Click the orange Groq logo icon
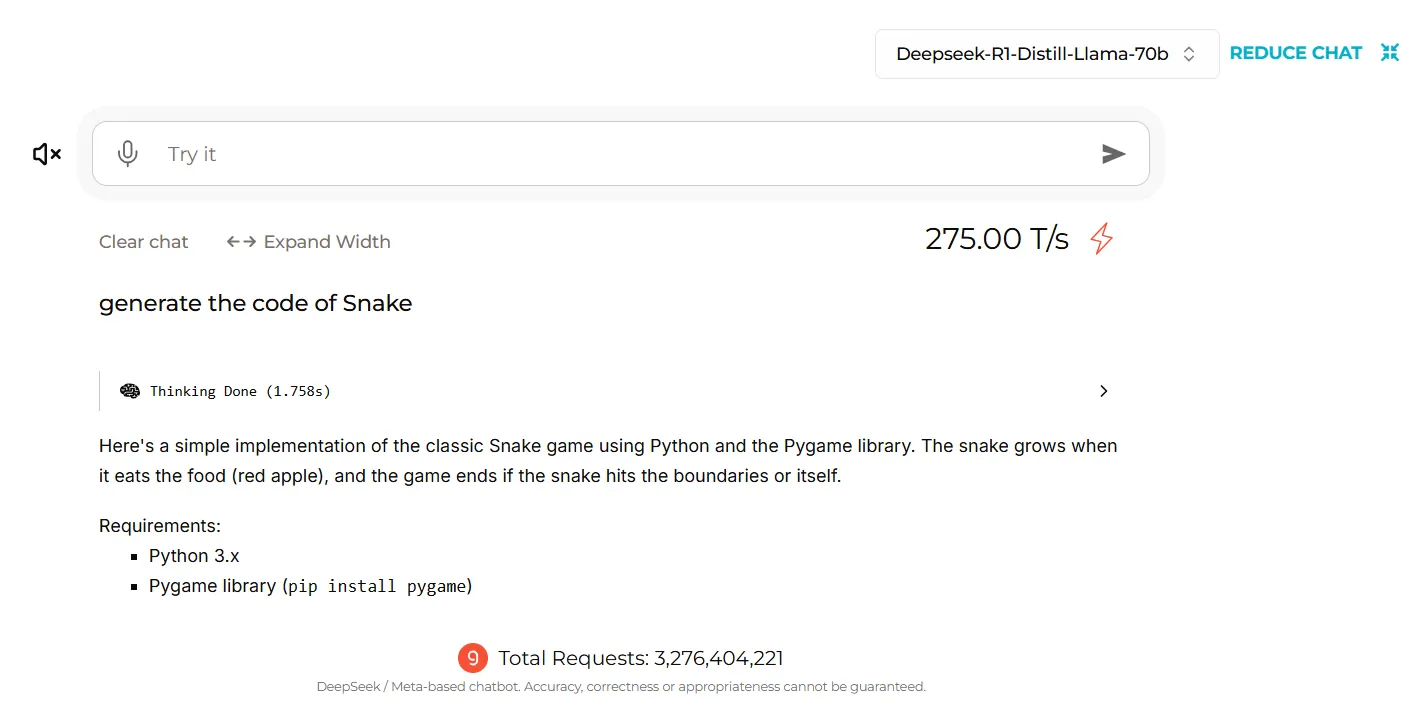Viewport: 1422px width, 725px height. point(473,658)
